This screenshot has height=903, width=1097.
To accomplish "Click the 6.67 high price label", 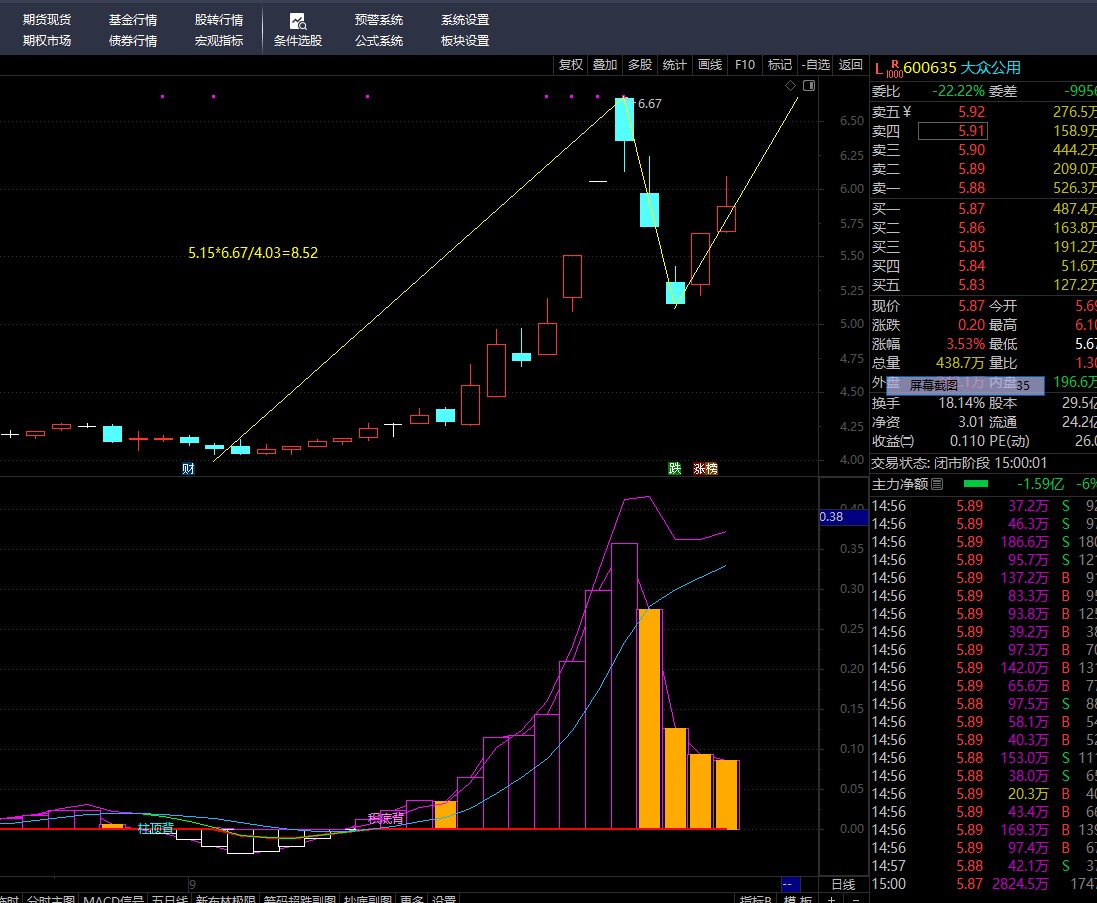I will pyautogui.click(x=649, y=104).
